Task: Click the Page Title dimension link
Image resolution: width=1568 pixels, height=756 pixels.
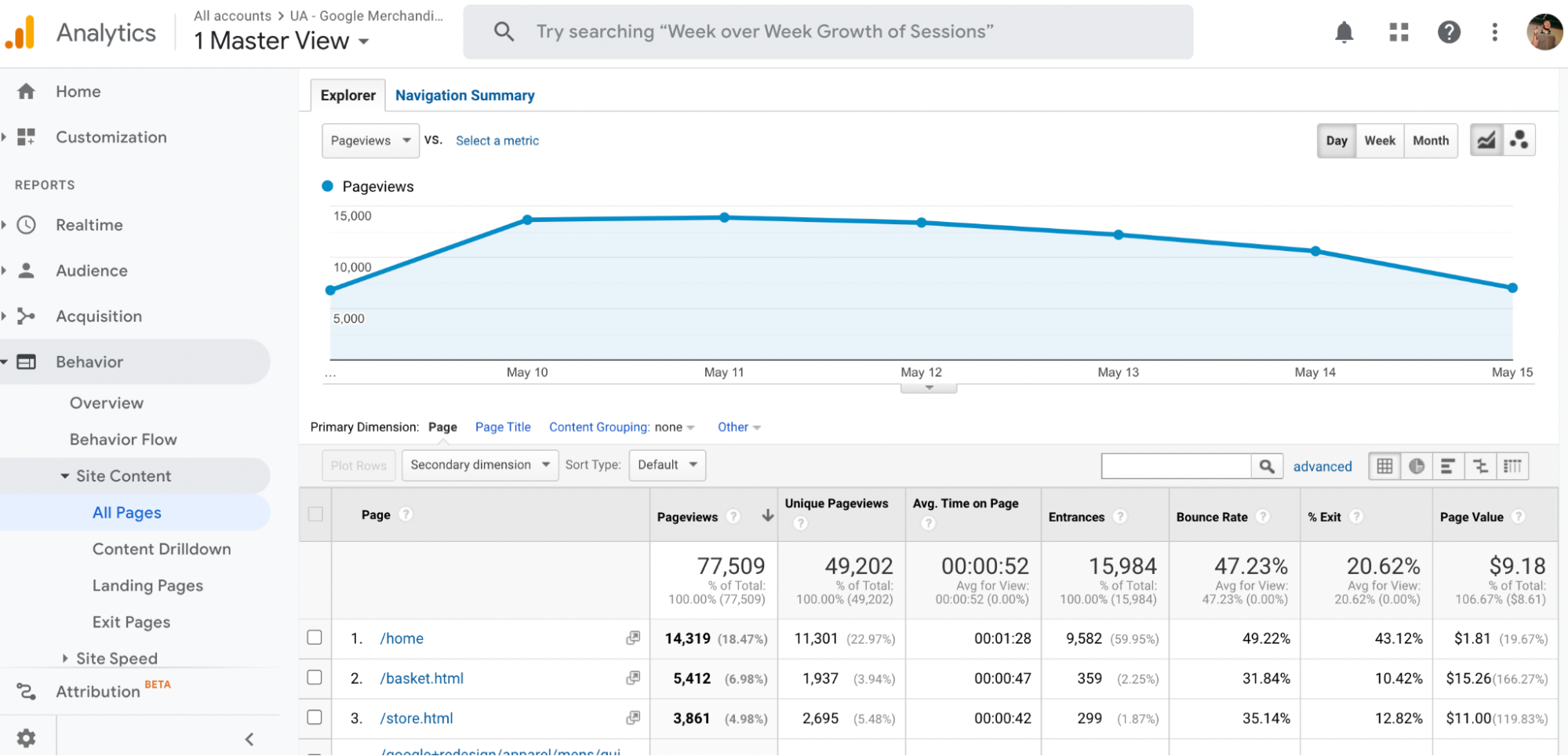Action: click(503, 427)
